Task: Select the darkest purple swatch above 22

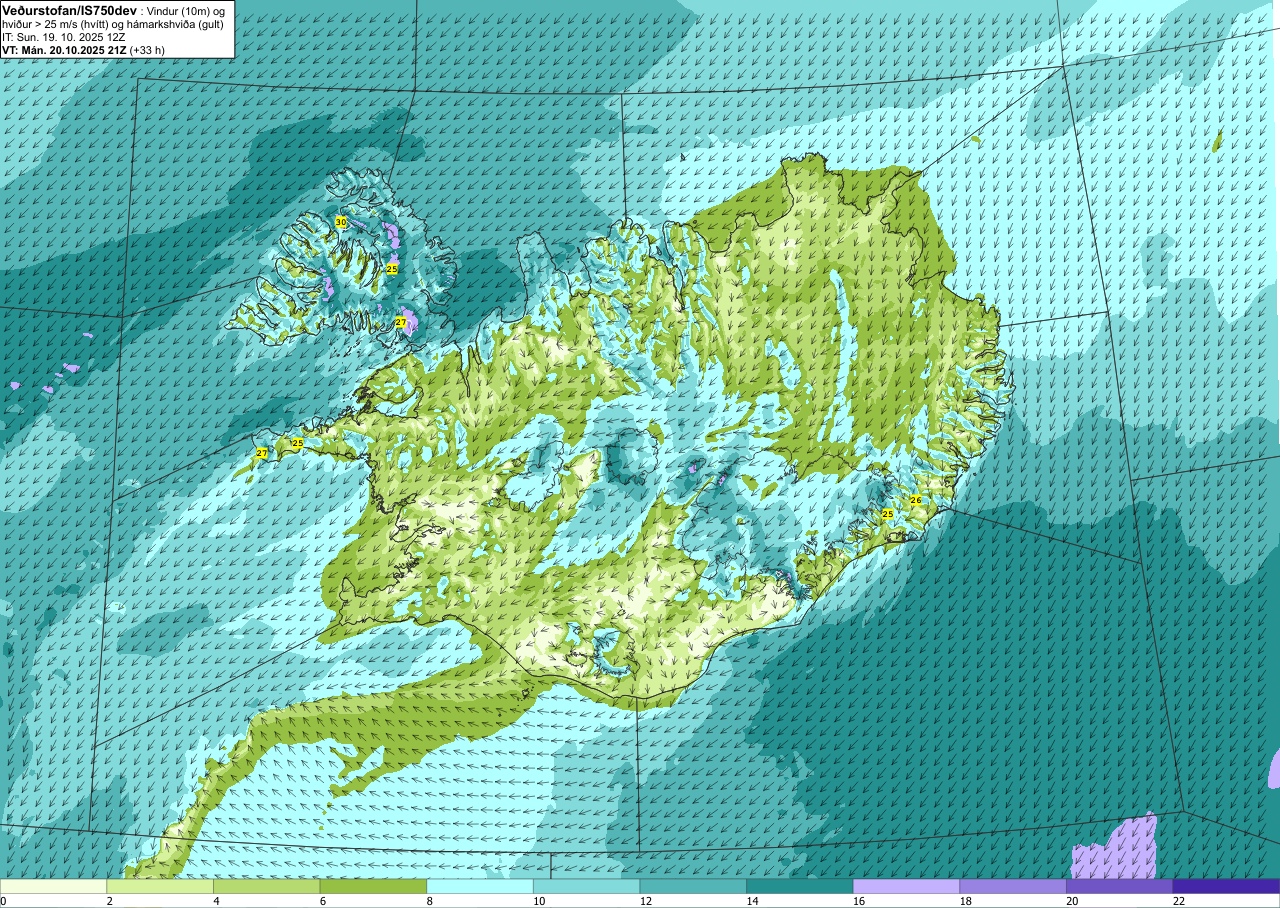Action: (1226, 886)
